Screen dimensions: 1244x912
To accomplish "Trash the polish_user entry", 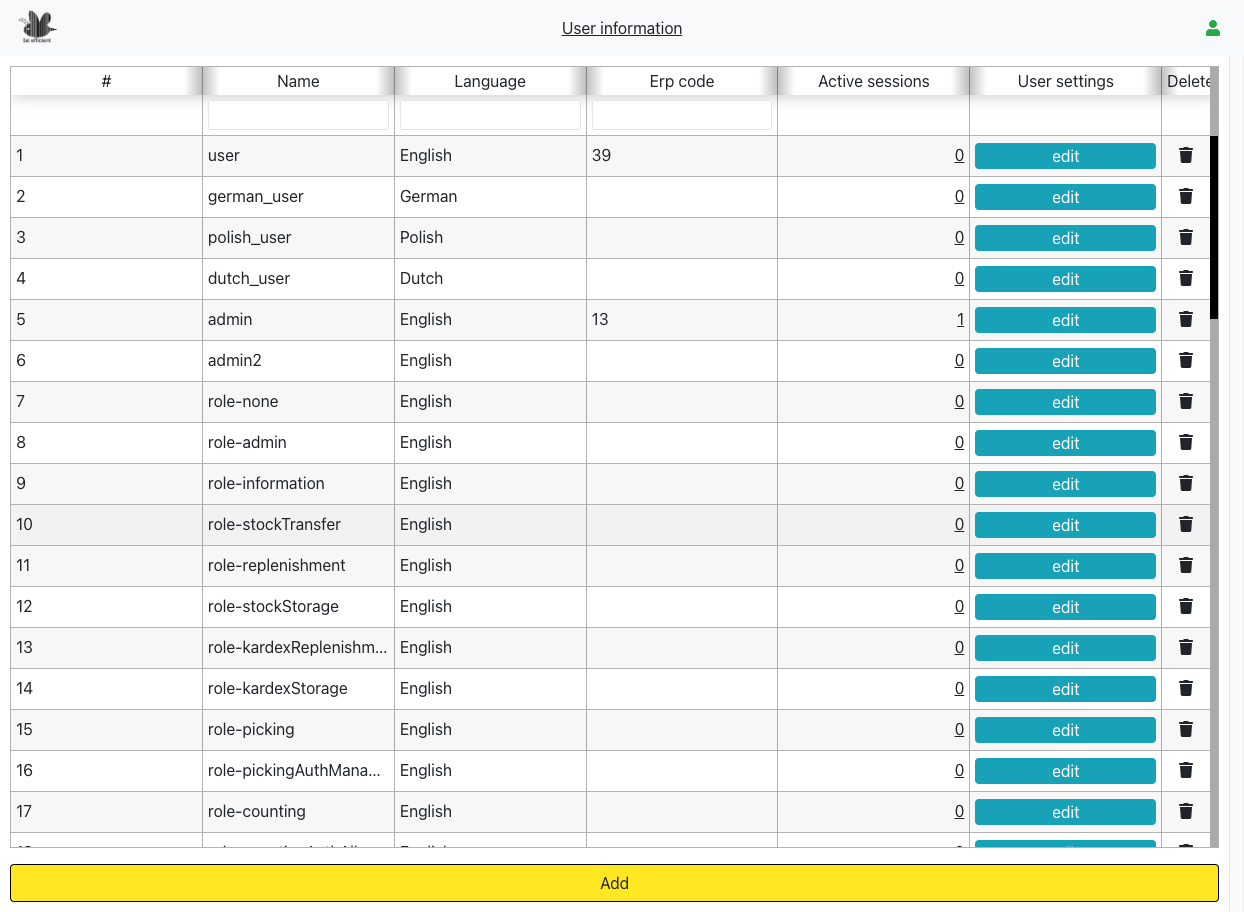I will pos(1186,237).
